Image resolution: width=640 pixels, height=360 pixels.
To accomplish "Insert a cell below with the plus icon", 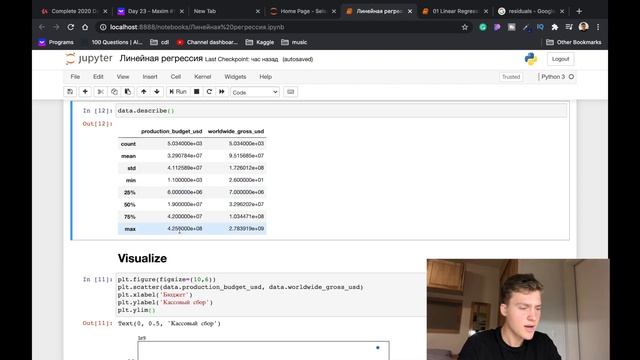I will tap(85, 92).
